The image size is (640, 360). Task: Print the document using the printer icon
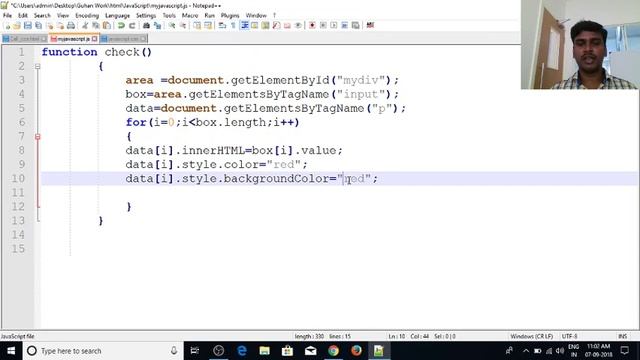pyautogui.click(x=71, y=26)
